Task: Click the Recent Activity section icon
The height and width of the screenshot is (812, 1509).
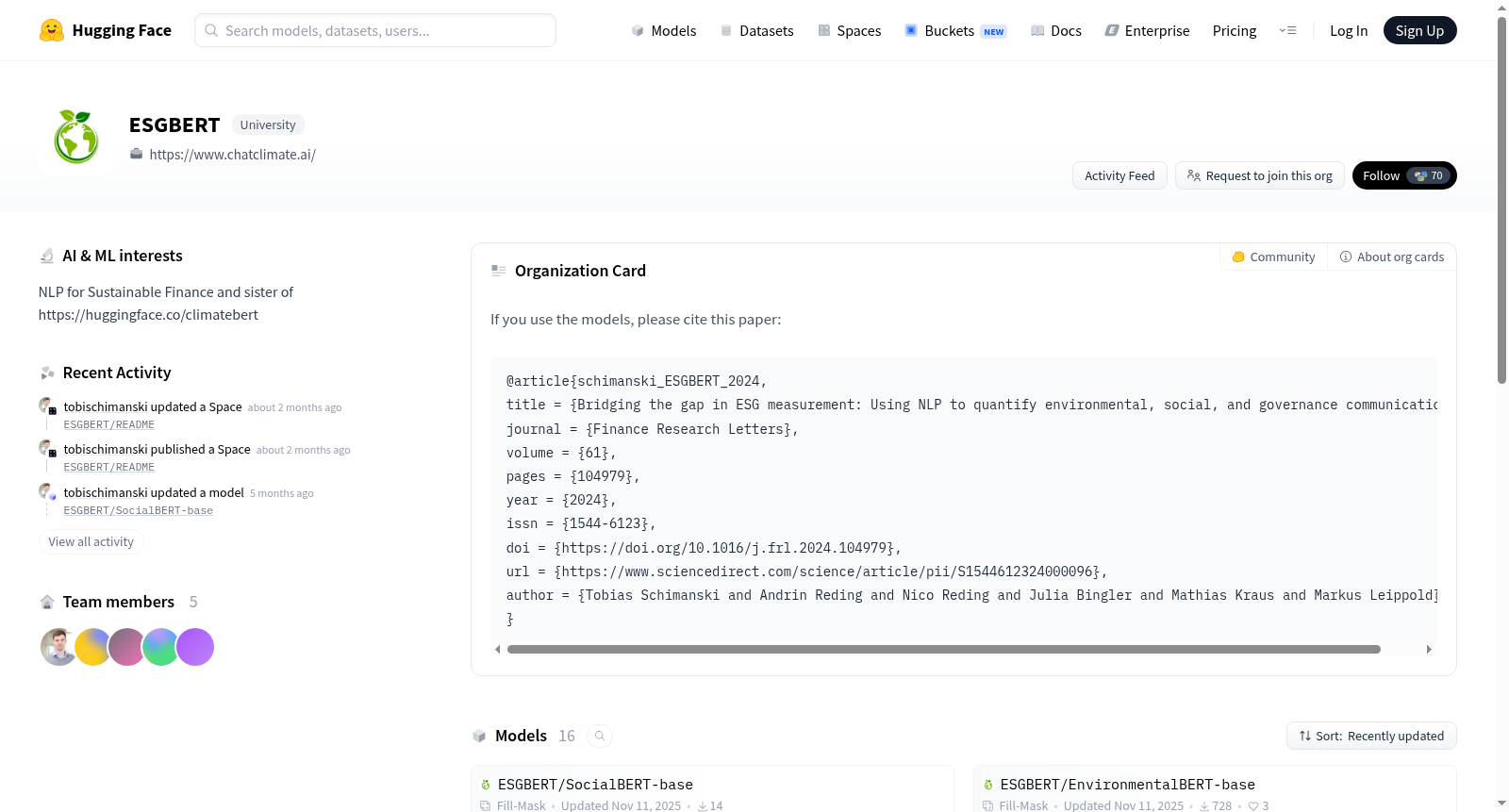Action: tap(47, 373)
